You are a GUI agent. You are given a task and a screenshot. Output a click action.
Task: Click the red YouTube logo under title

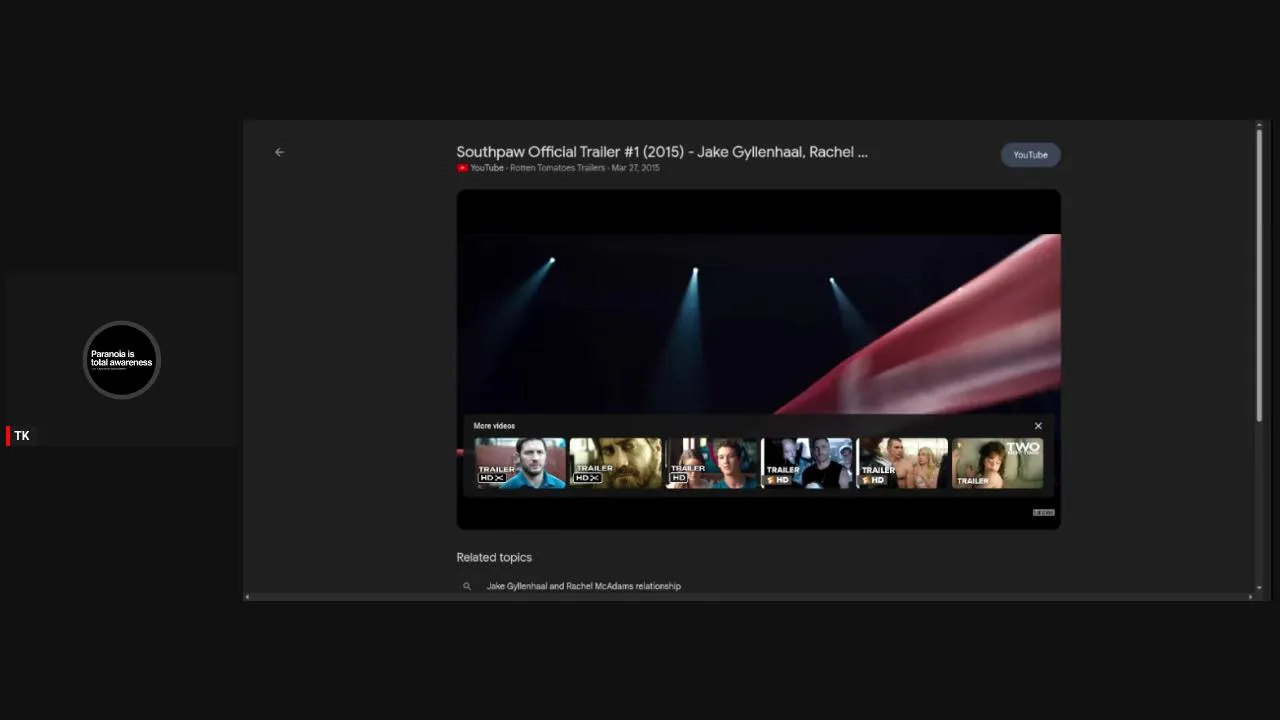click(x=462, y=168)
